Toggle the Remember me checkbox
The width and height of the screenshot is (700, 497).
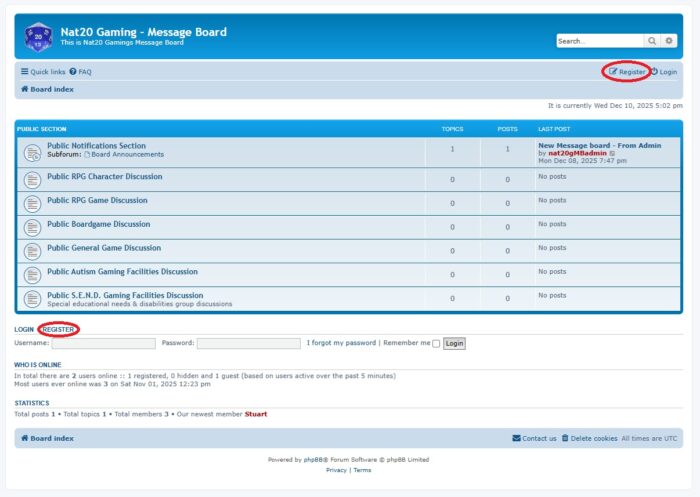point(436,343)
